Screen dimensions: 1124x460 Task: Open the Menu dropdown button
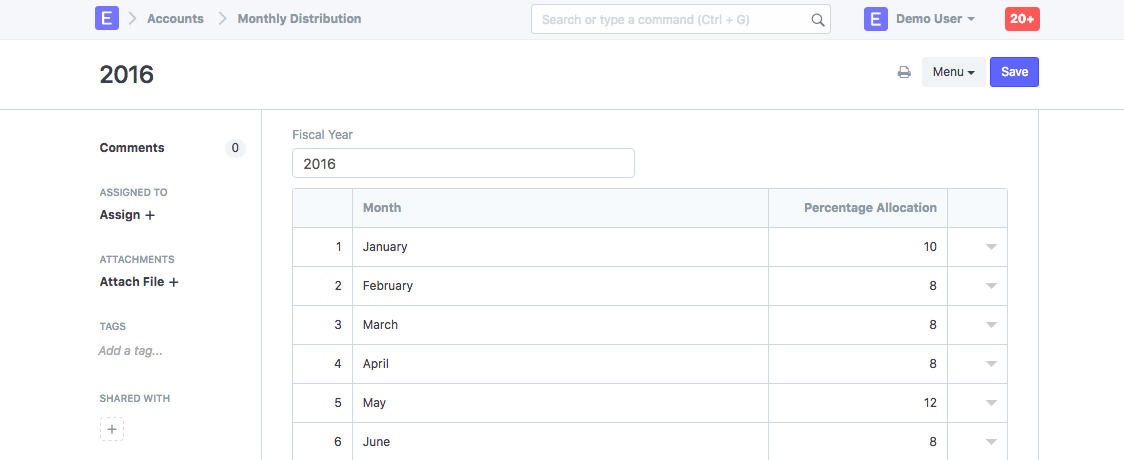[x=953, y=72]
